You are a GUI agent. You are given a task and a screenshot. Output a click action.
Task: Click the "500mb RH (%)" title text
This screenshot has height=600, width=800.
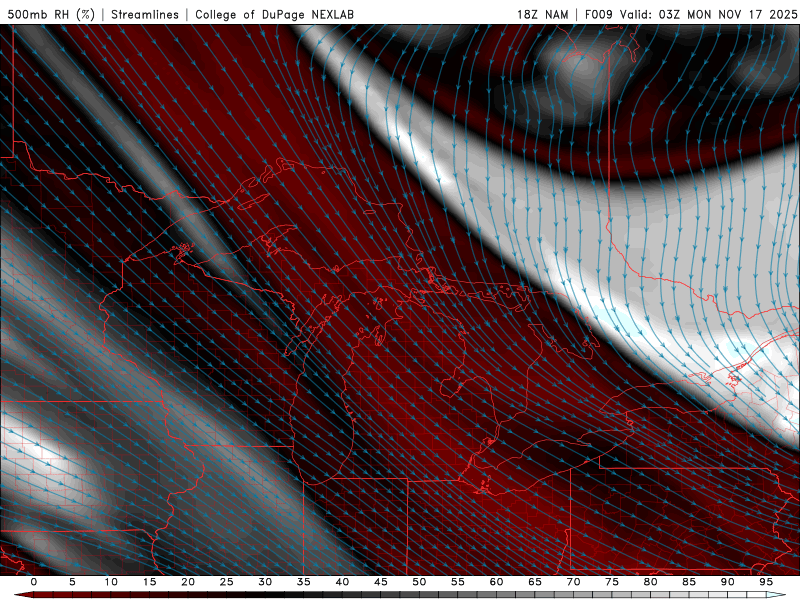pos(51,14)
